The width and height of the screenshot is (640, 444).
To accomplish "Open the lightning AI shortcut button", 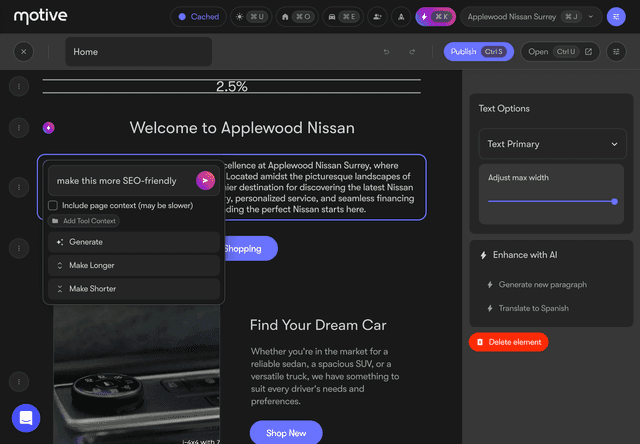I will [x=436, y=17].
